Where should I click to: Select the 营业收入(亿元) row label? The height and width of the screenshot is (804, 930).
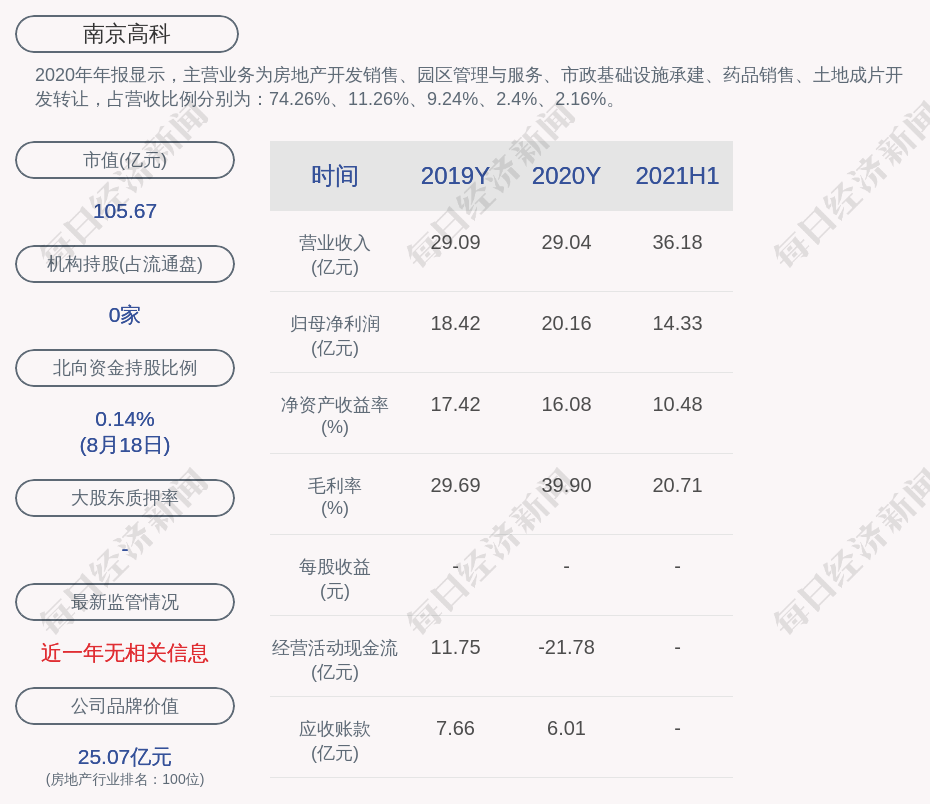click(x=335, y=255)
